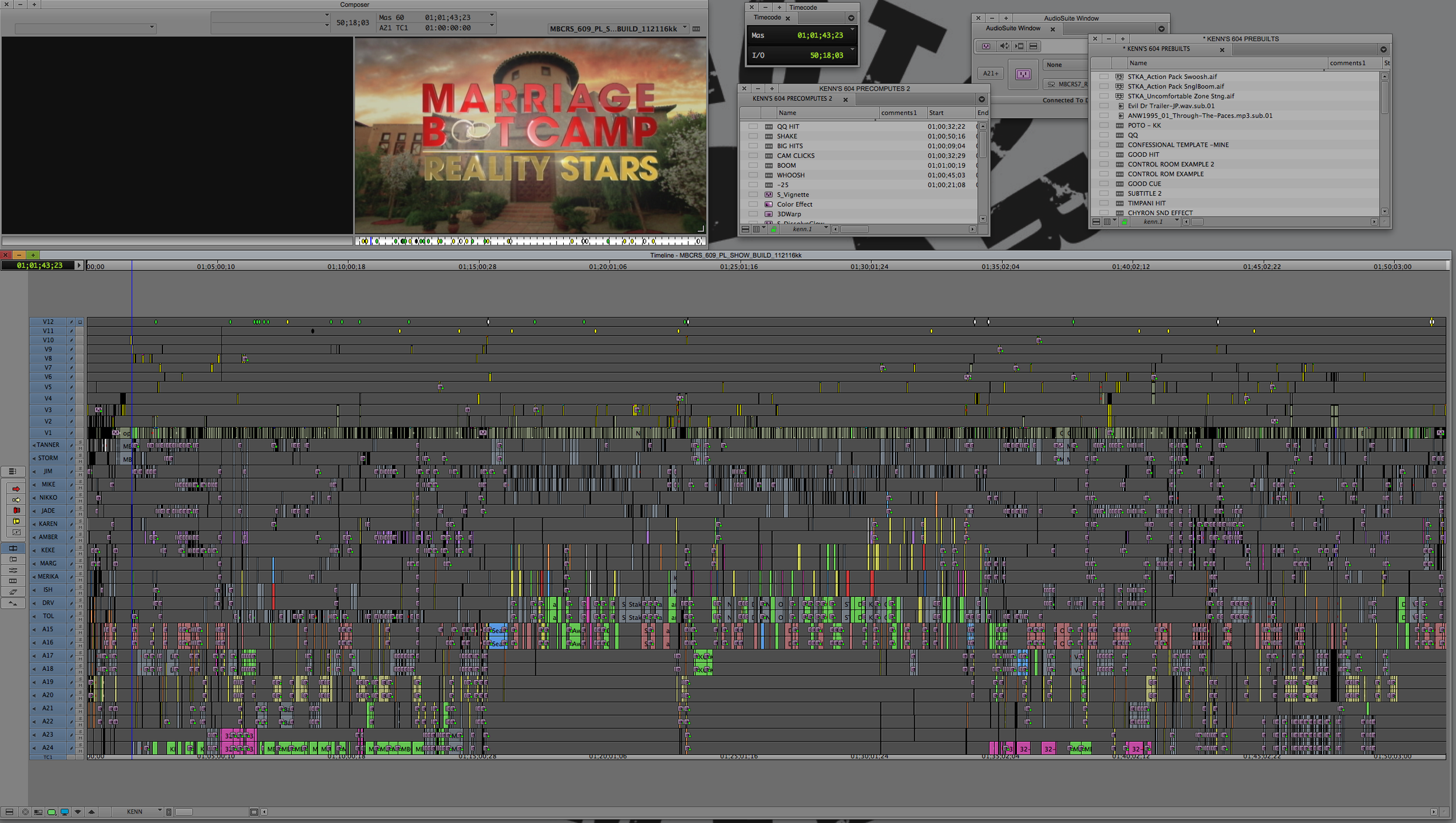Viewport: 1456px width, 823px height.
Task: Click the Focus bullseye button in timeline bar
Action: tap(25, 812)
